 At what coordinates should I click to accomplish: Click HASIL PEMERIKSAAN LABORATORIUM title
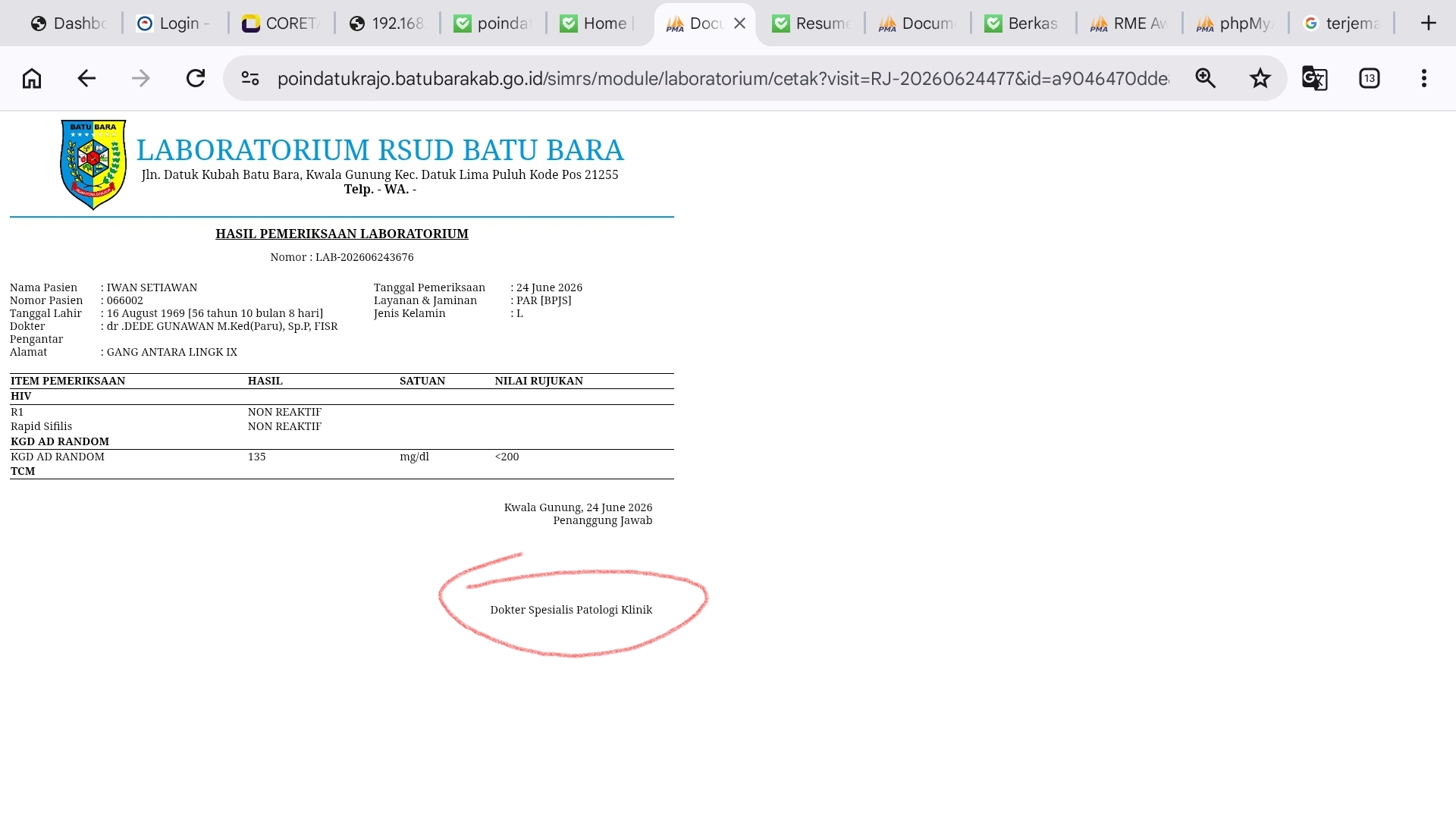[x=342, y=234]
